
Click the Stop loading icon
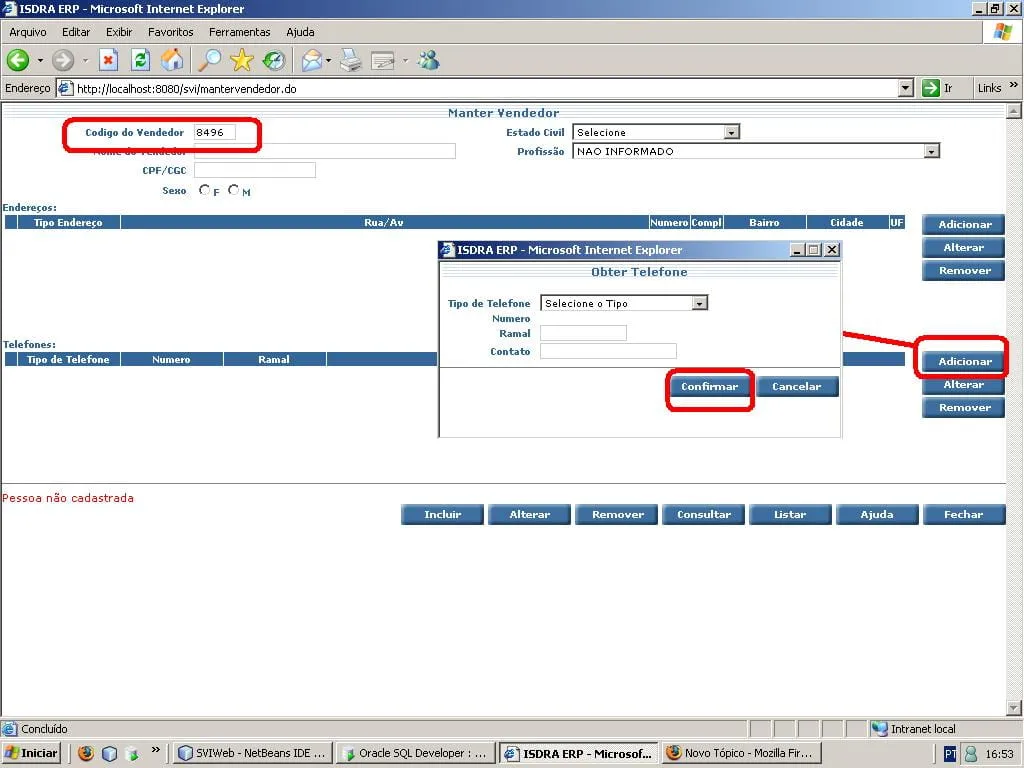[108, 61]
